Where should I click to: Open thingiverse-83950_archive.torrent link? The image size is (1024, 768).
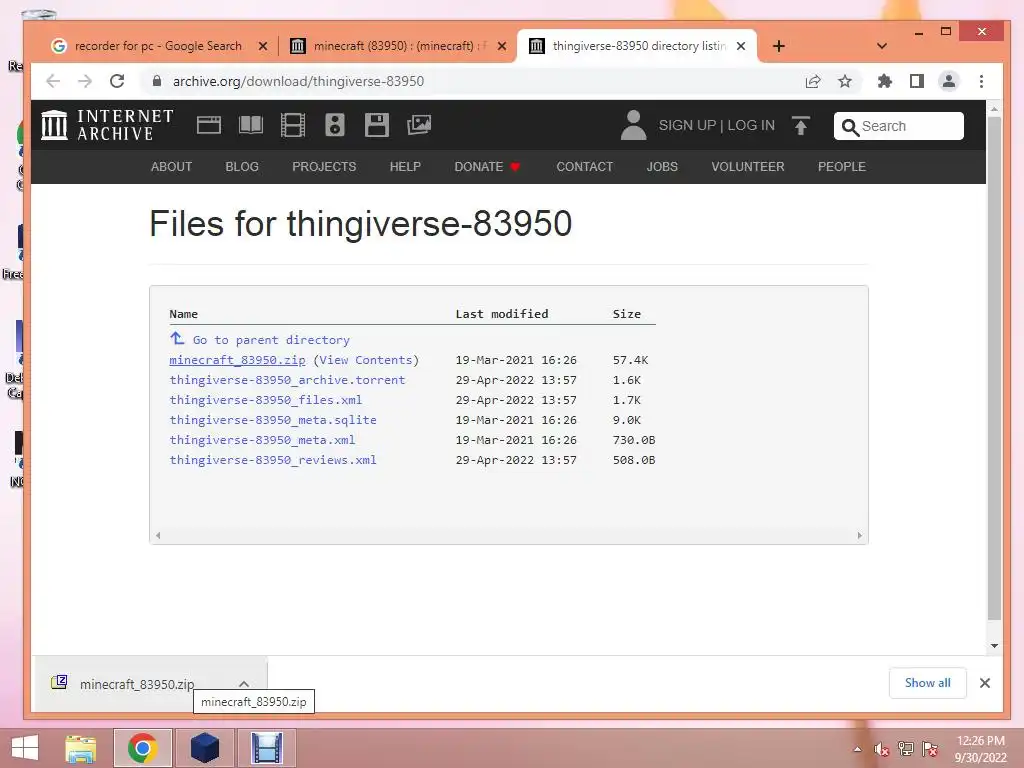click(287, 380)
